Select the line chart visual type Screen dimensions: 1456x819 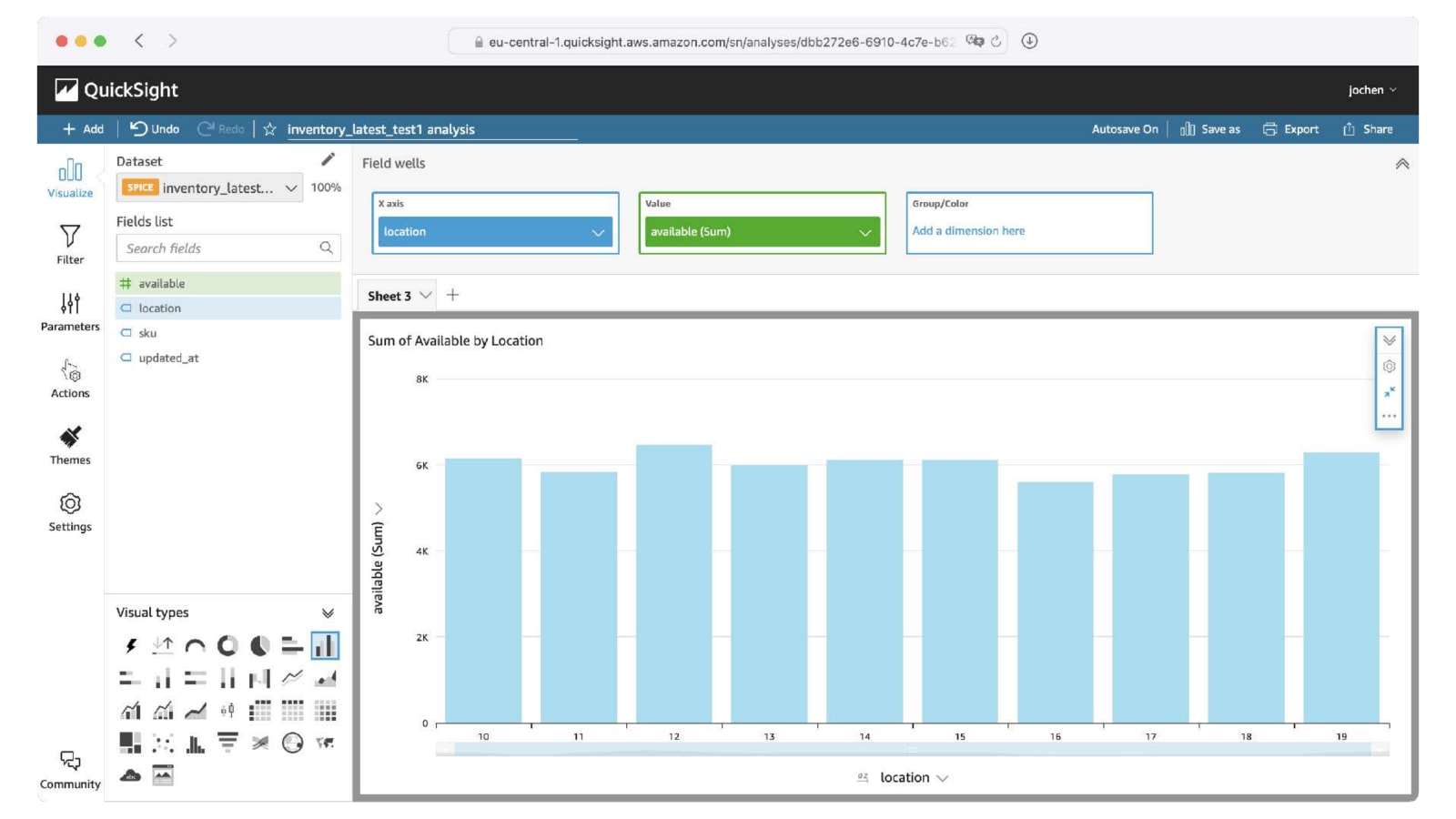292,678
